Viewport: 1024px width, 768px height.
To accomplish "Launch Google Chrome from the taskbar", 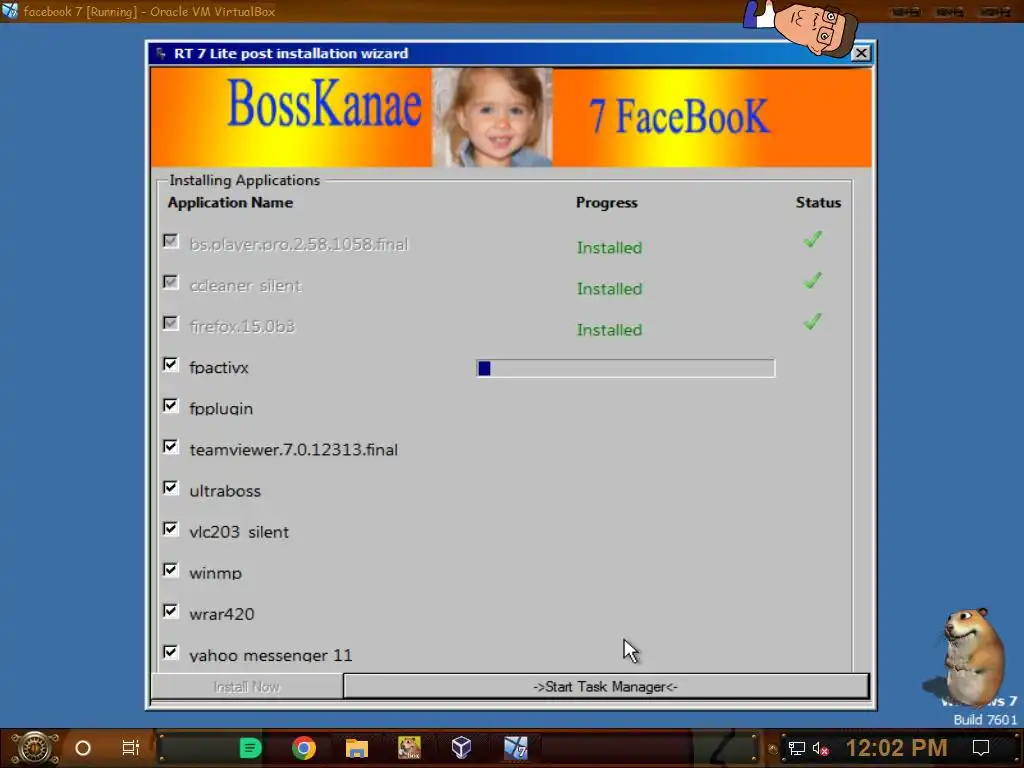I will [304, 748].
